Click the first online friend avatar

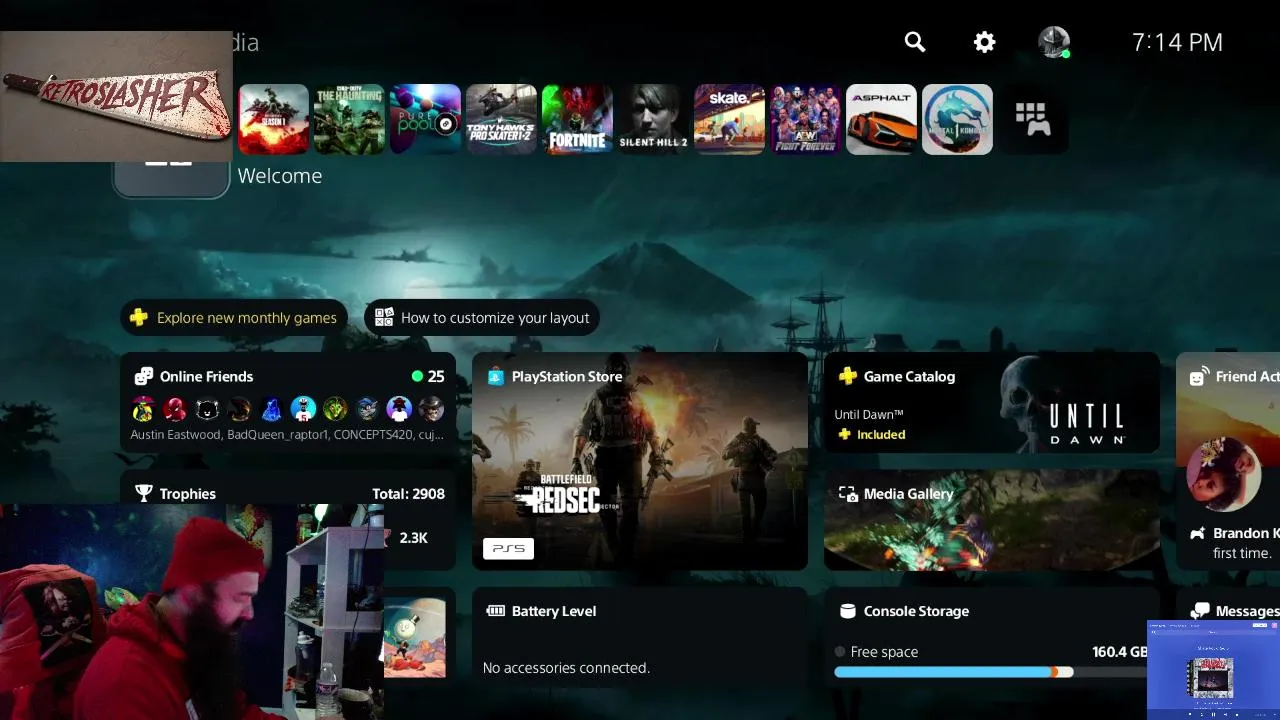[x=144, y=408]
